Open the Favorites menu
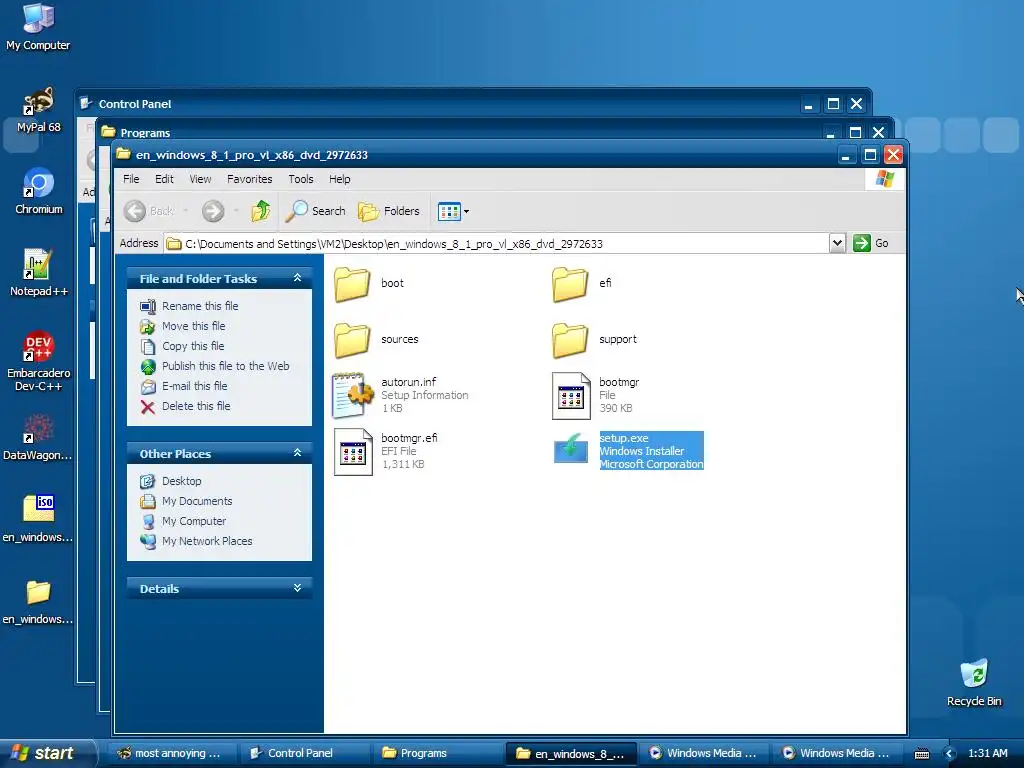 249,179
